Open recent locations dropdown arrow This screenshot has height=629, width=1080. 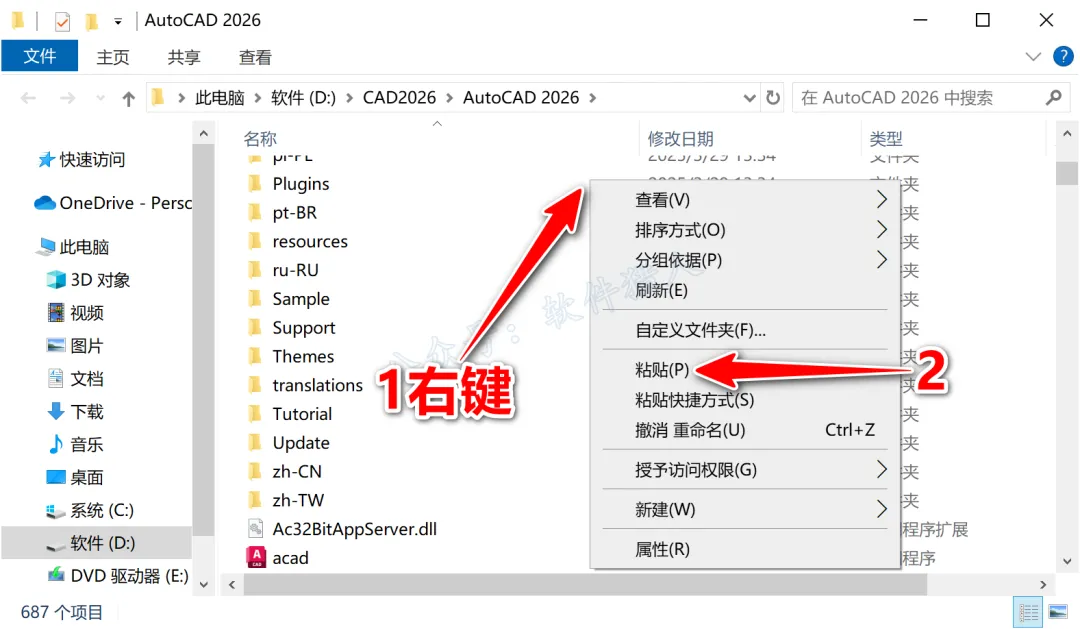[x=101, y=99]
